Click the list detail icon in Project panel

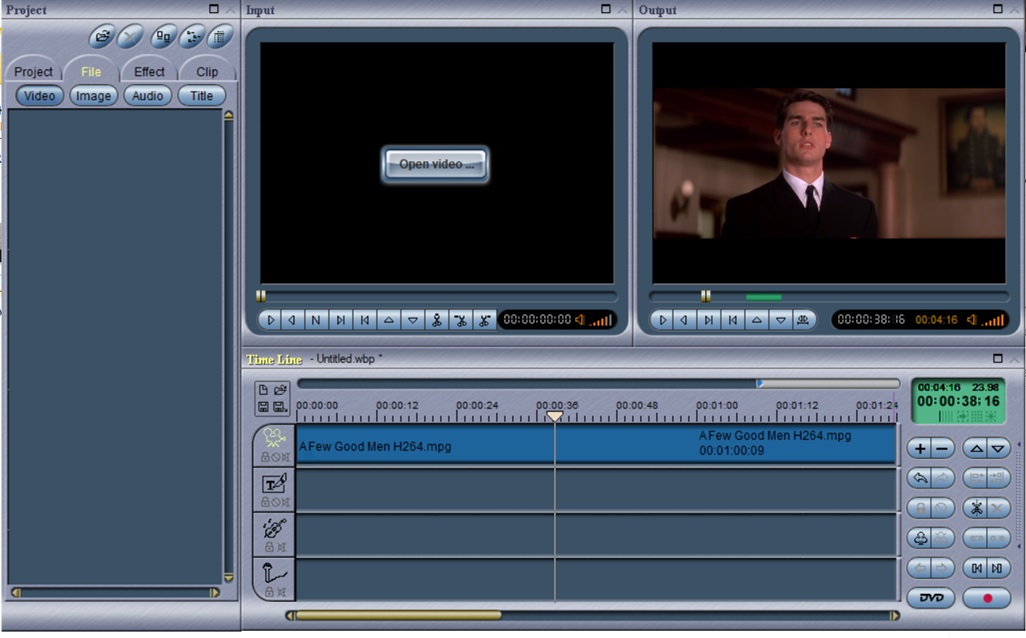click(220, 37)
